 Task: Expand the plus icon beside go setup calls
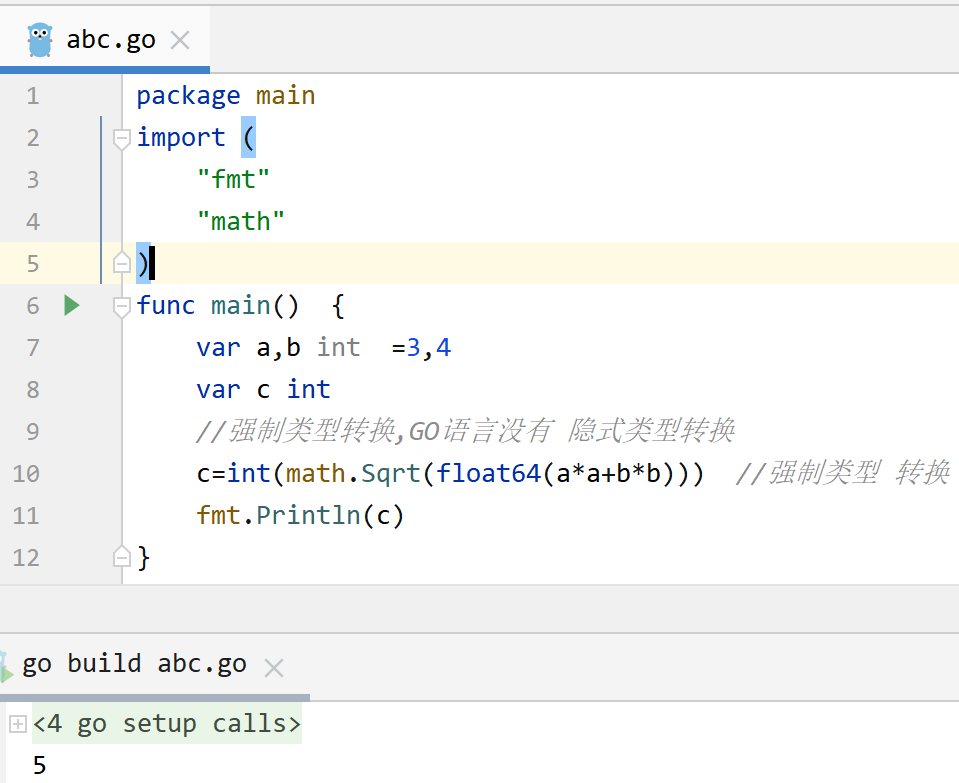pyautogui.click(x=17, y=724)
